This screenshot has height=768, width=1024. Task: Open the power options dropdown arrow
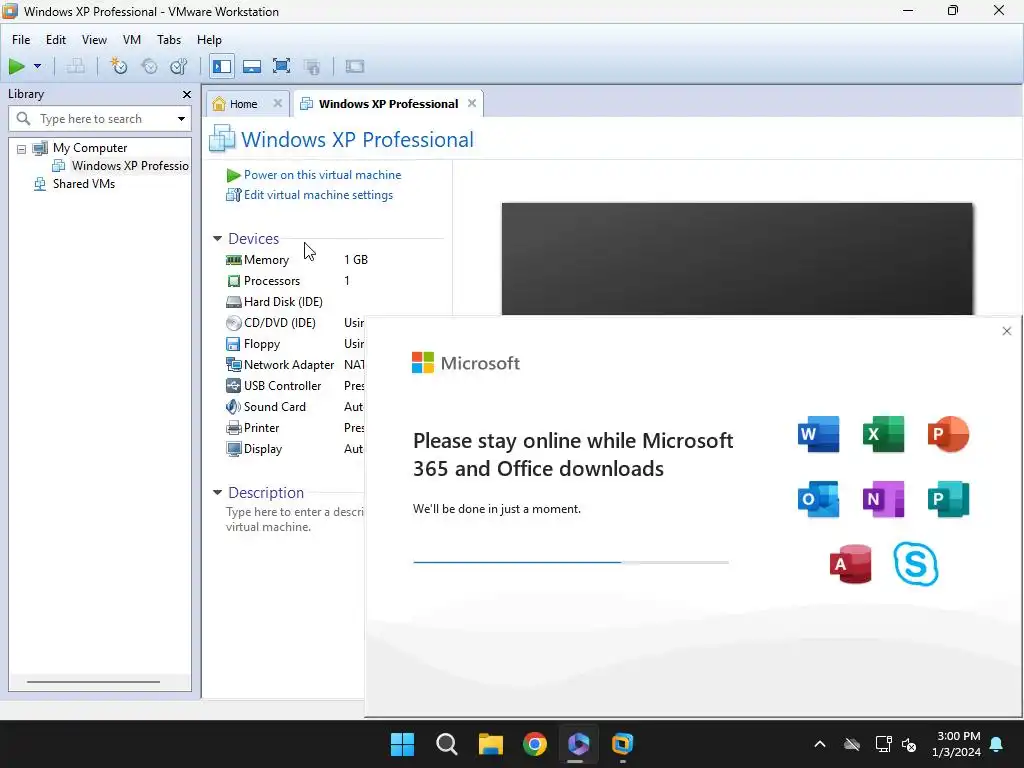click(37, 66)
